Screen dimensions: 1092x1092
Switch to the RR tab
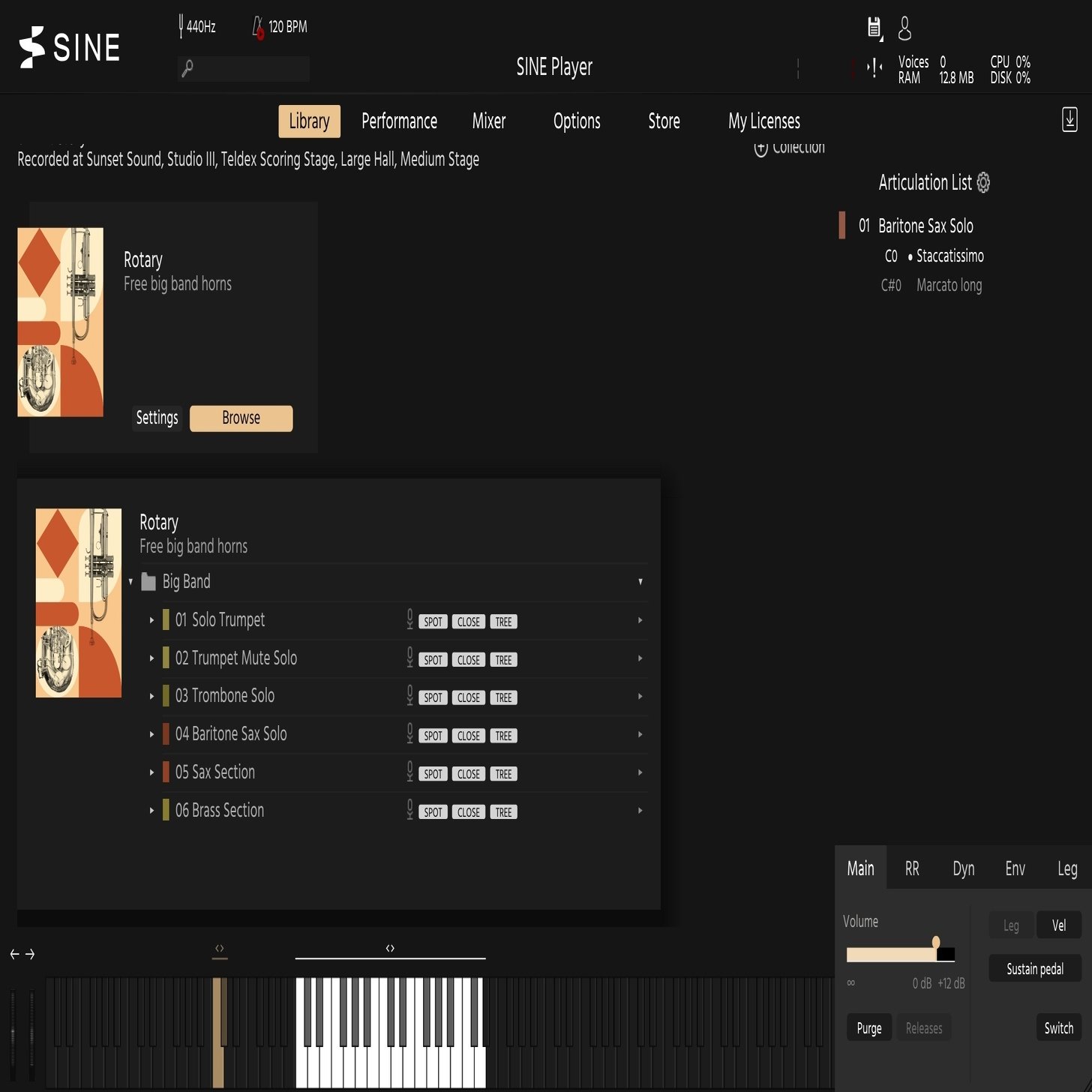(912, 868)
